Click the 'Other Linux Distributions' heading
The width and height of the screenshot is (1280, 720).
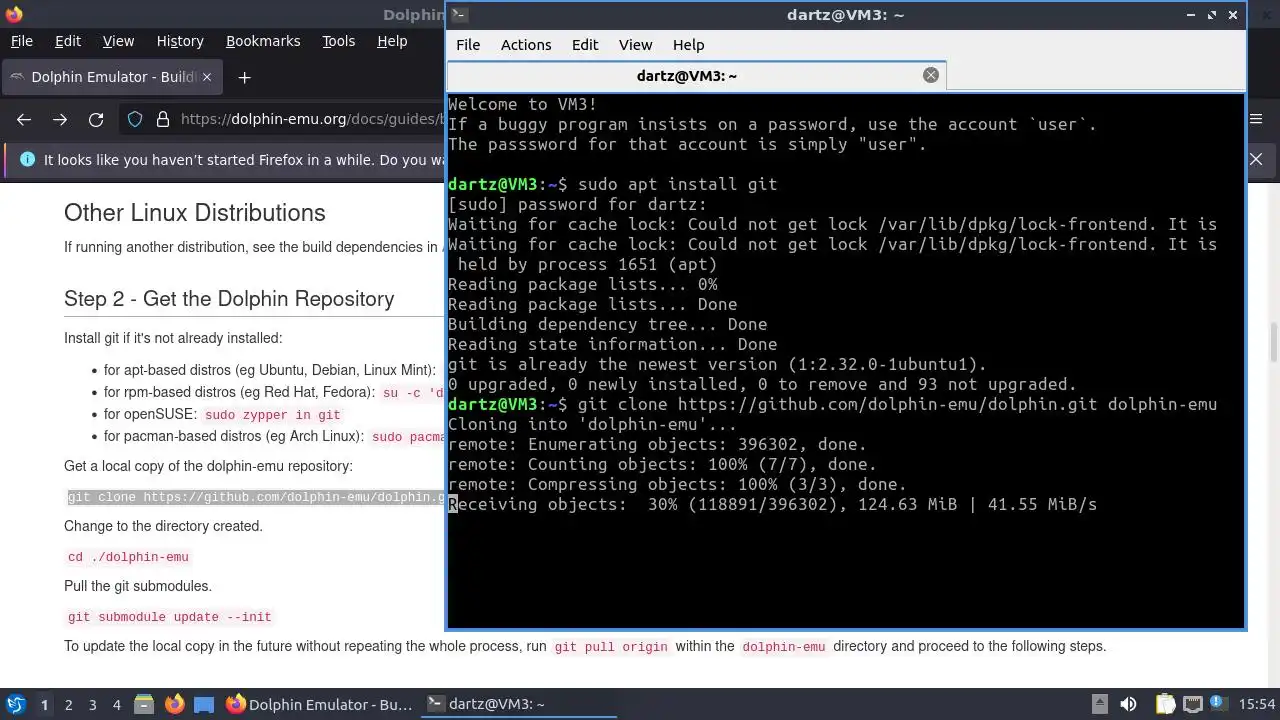point(195,213)
